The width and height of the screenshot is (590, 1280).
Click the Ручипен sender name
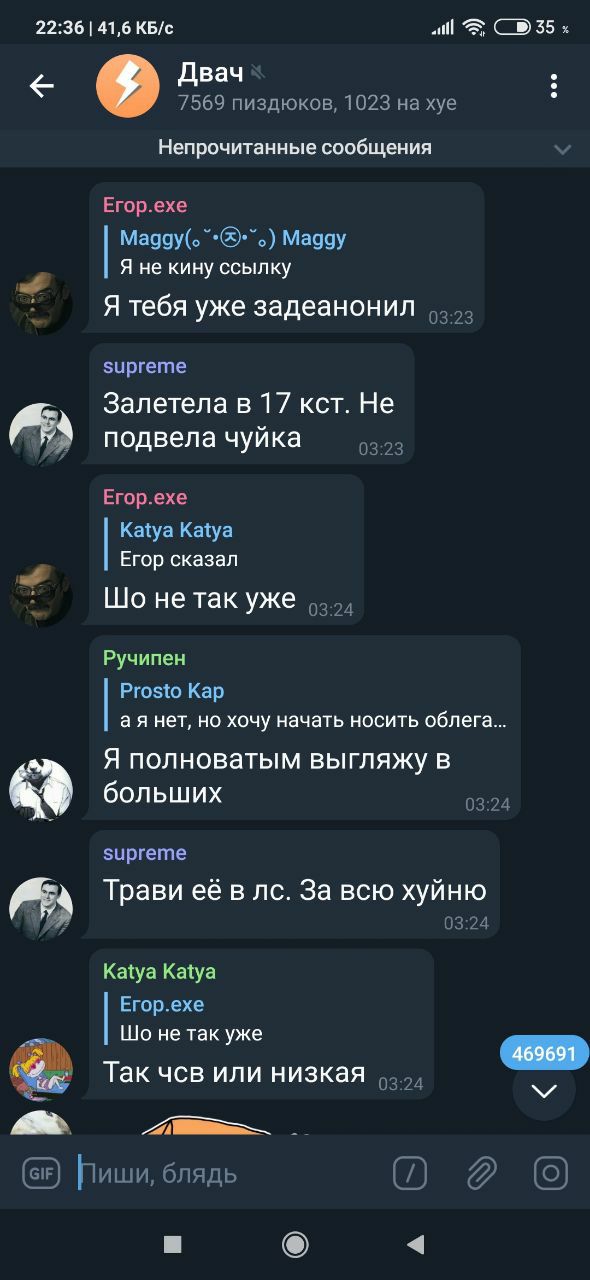(144, 658)
